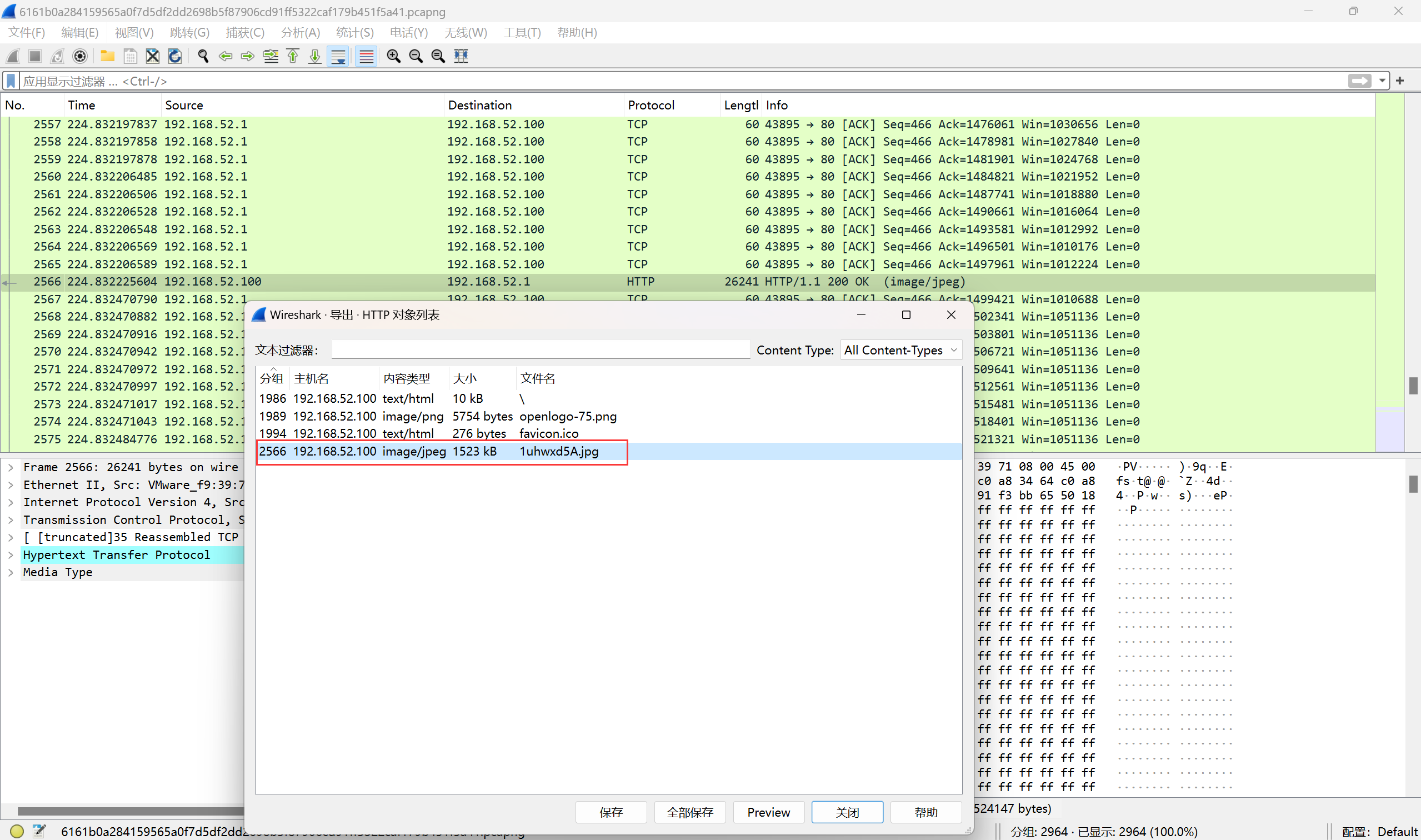Open the Content Type dropdown

coord(901,351)
